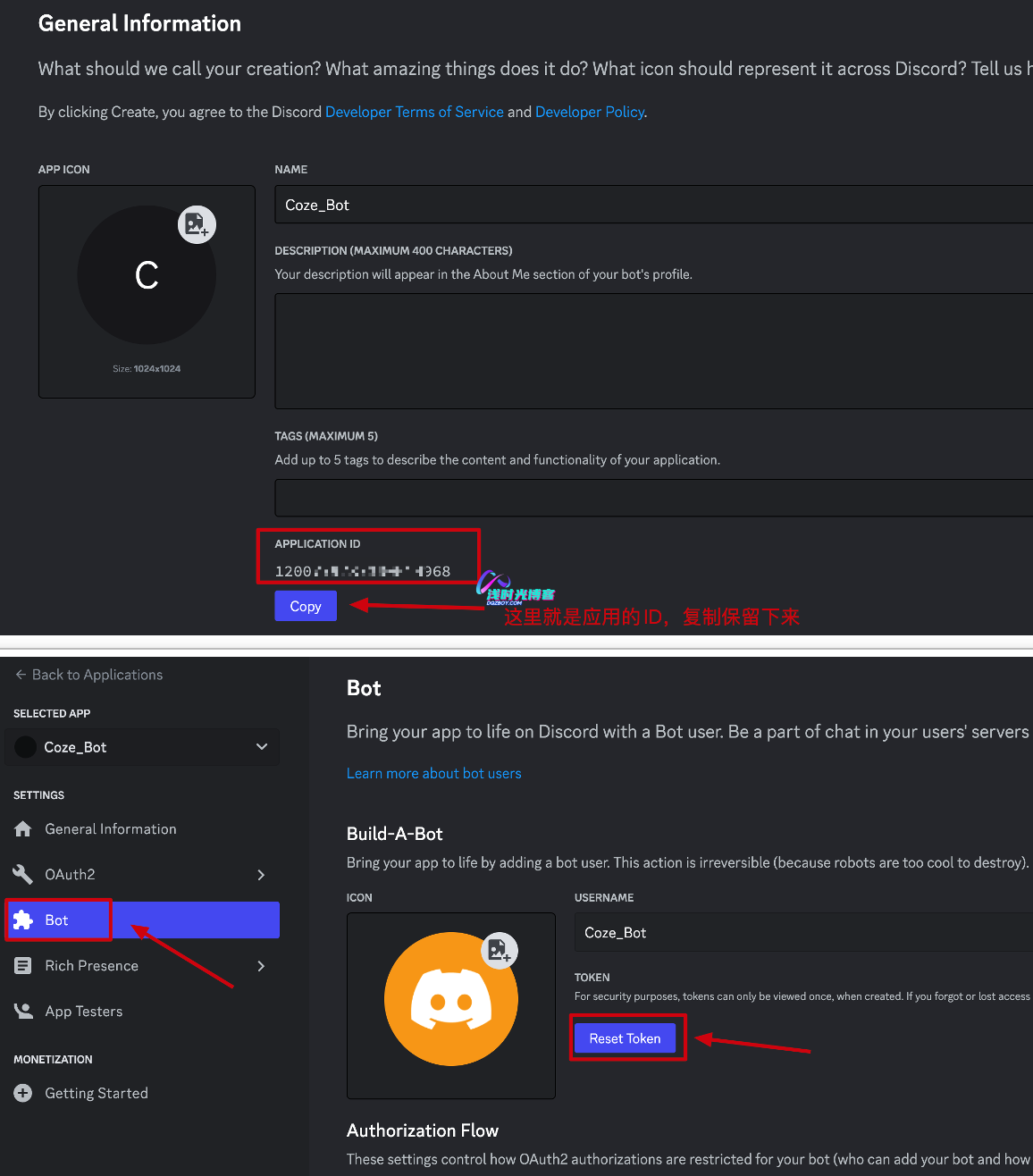The height and width of the screenshot is (1176, 1033).
Task: Click the Rich Presence document icon
Action: 23,966
